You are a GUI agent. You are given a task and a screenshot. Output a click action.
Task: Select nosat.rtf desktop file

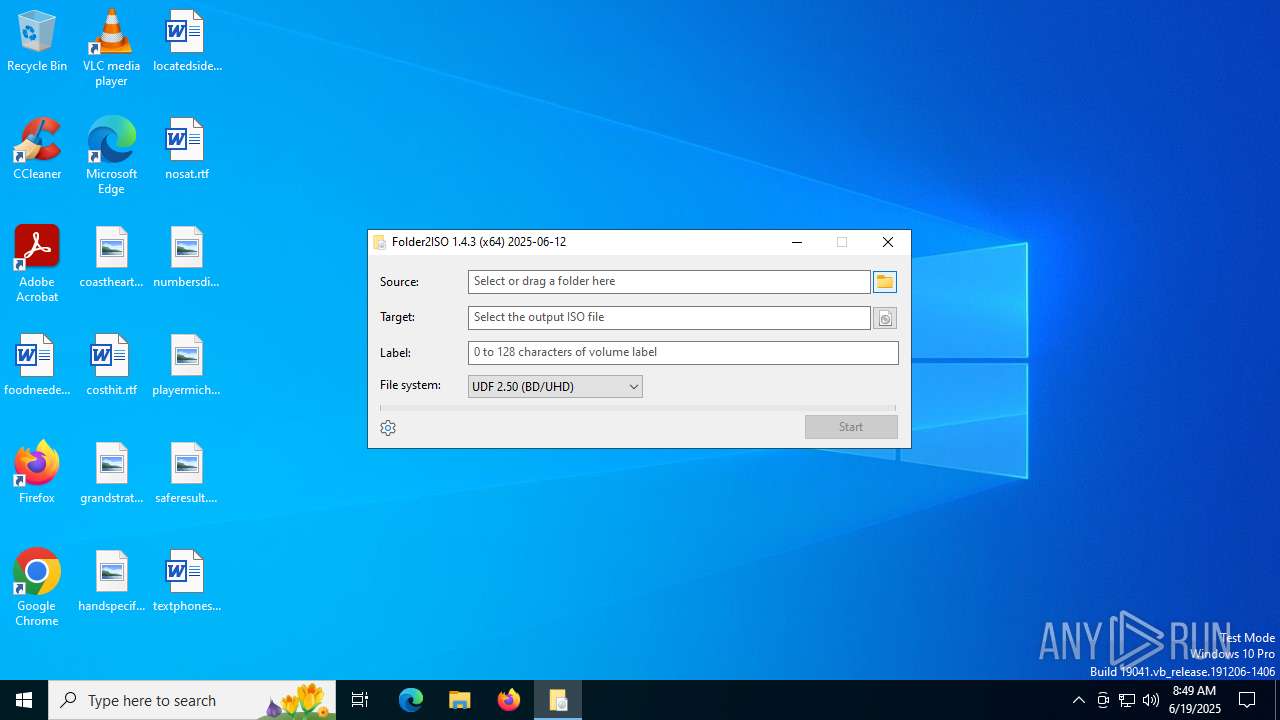[186, 150]
